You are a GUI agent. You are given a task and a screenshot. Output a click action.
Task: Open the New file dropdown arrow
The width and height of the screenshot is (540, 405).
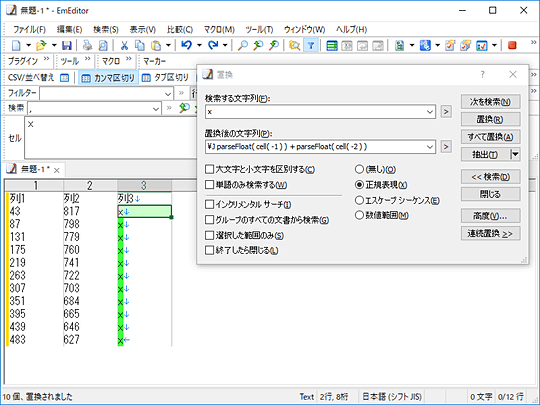(29, 45)
